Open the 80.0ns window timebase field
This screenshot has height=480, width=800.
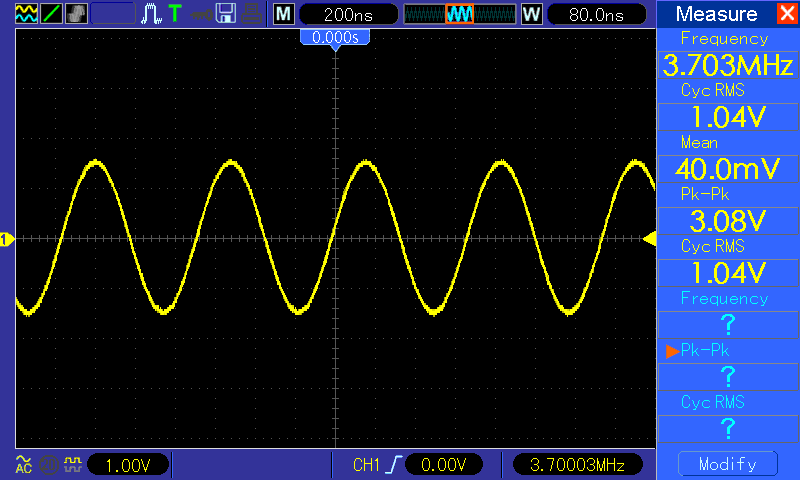tap(593, 14)
